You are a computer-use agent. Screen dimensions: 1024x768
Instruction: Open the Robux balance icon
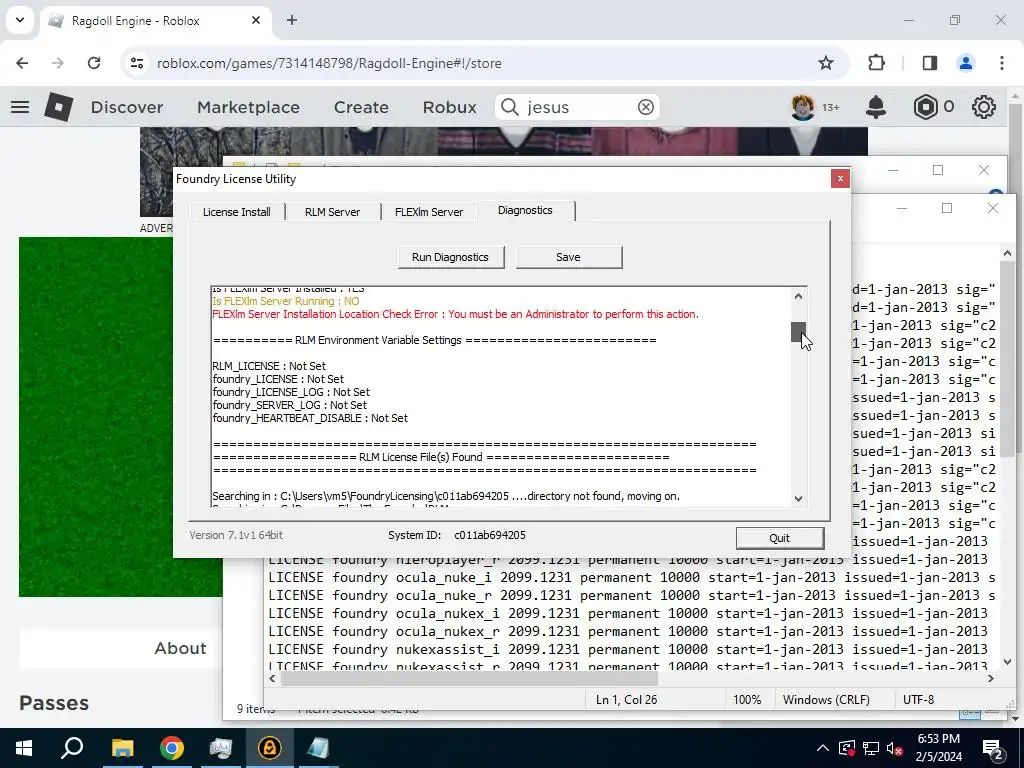coord(925,107)
